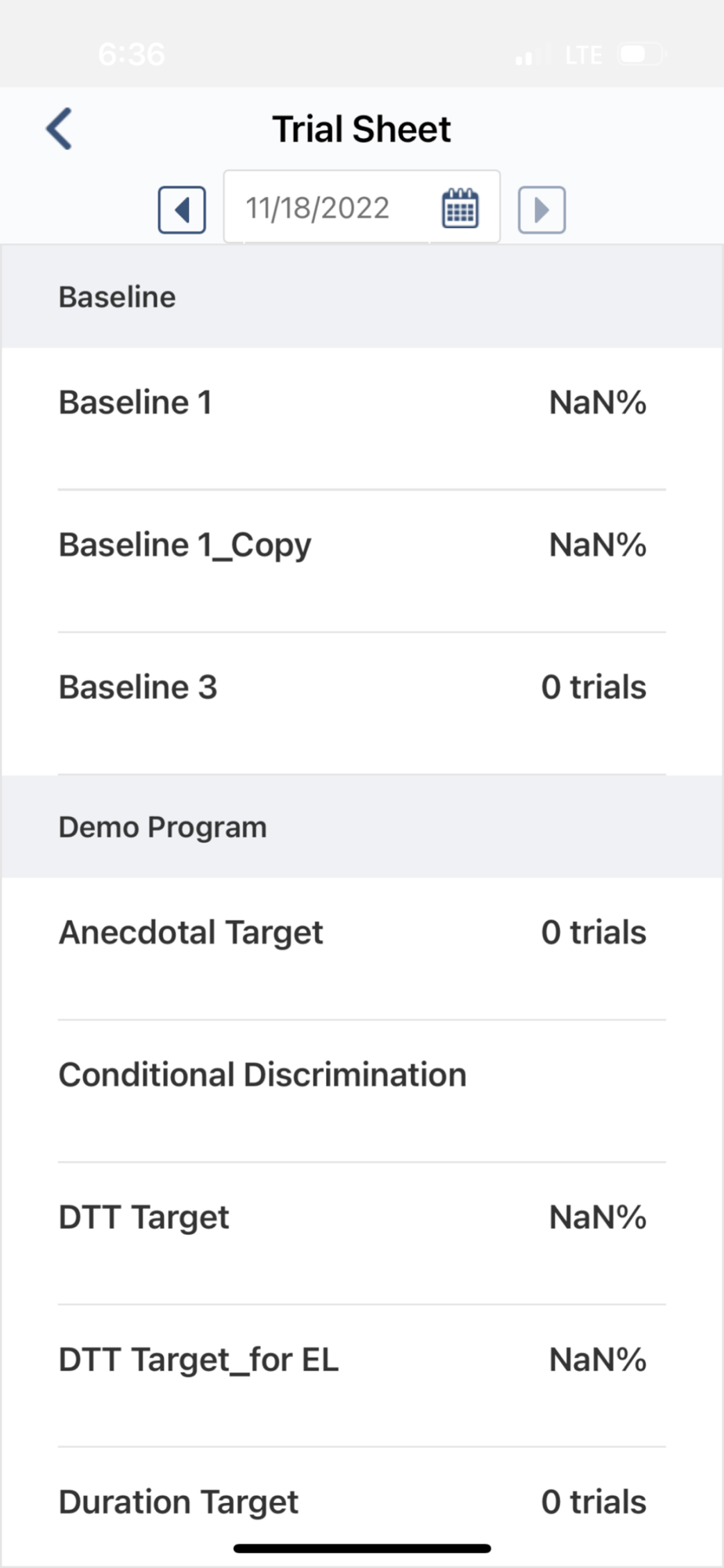
Task: Open the Duration Target row
Action: [362, 1507]
